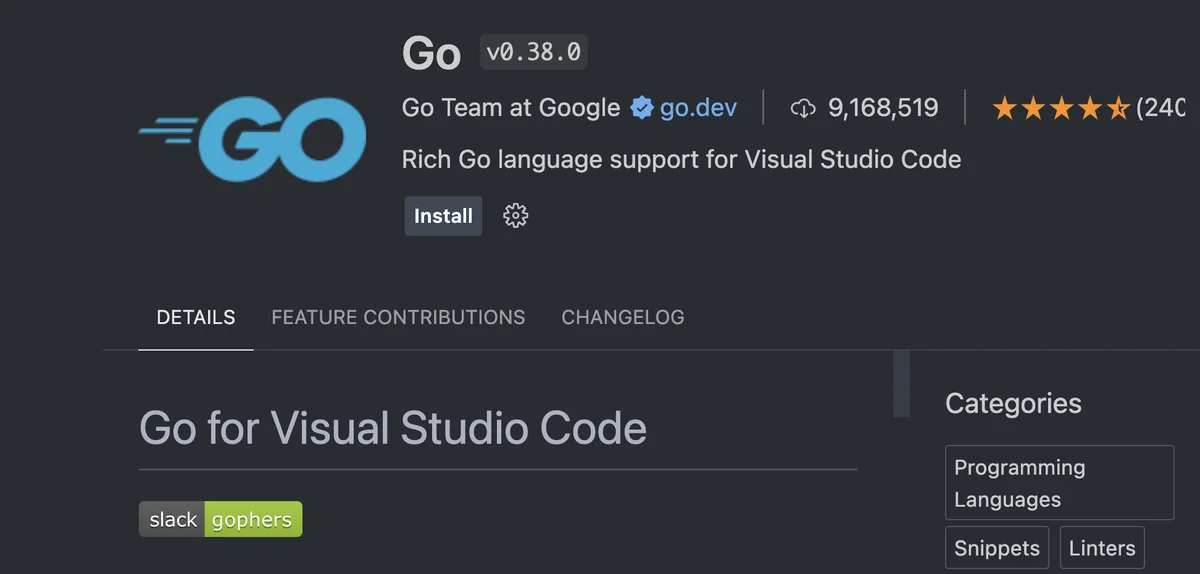Click the Go Team at Google publisher name
Screen dimensions: 1200x574
[511, 108]
